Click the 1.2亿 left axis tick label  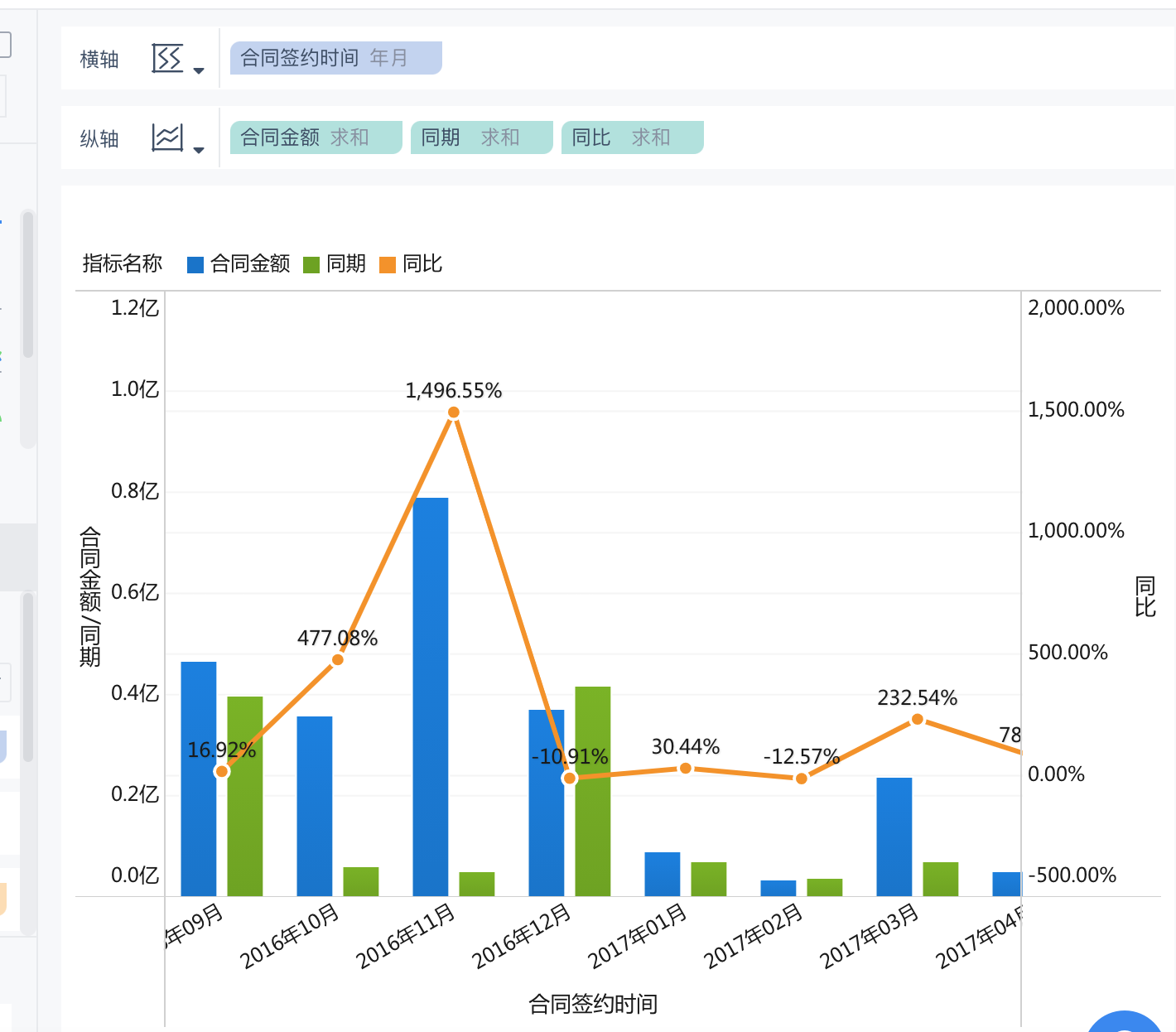click(x=135, y=308)
